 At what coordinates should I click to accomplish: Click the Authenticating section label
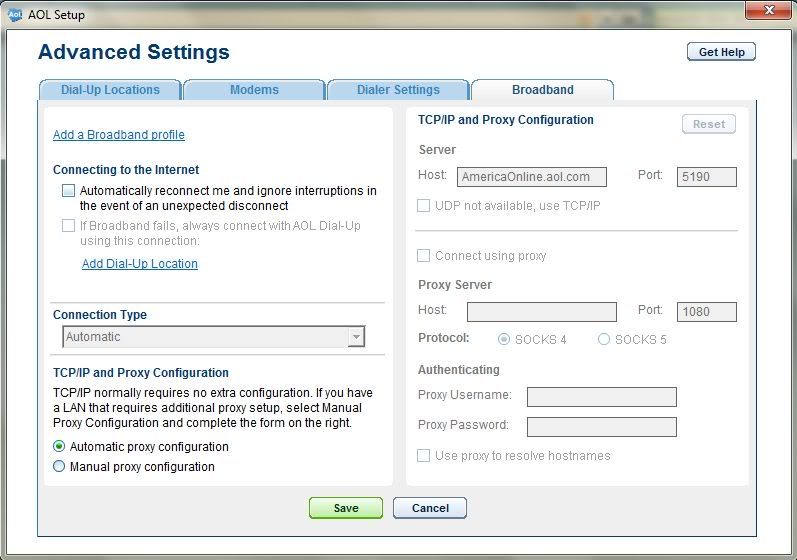[458, 370]
